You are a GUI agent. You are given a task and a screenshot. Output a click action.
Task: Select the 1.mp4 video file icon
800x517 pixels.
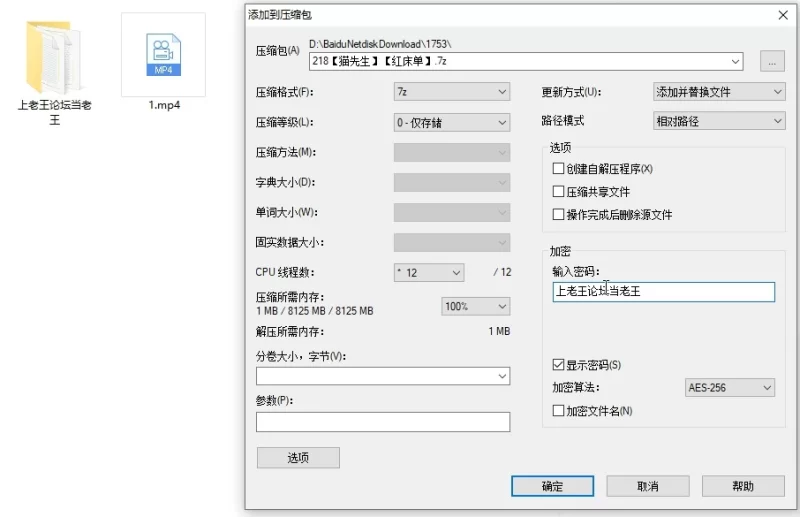[x=163, y=56]
